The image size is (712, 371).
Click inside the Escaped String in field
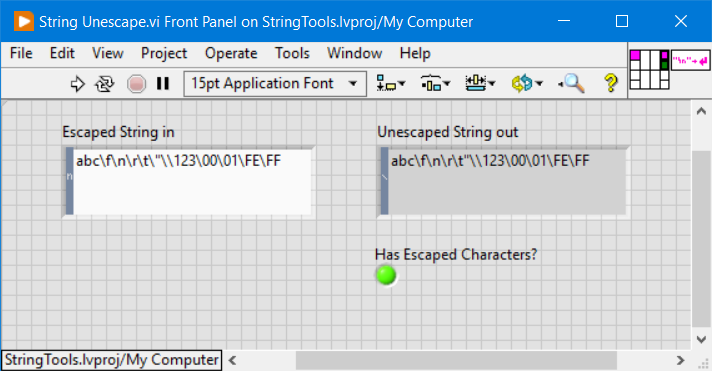193,182
